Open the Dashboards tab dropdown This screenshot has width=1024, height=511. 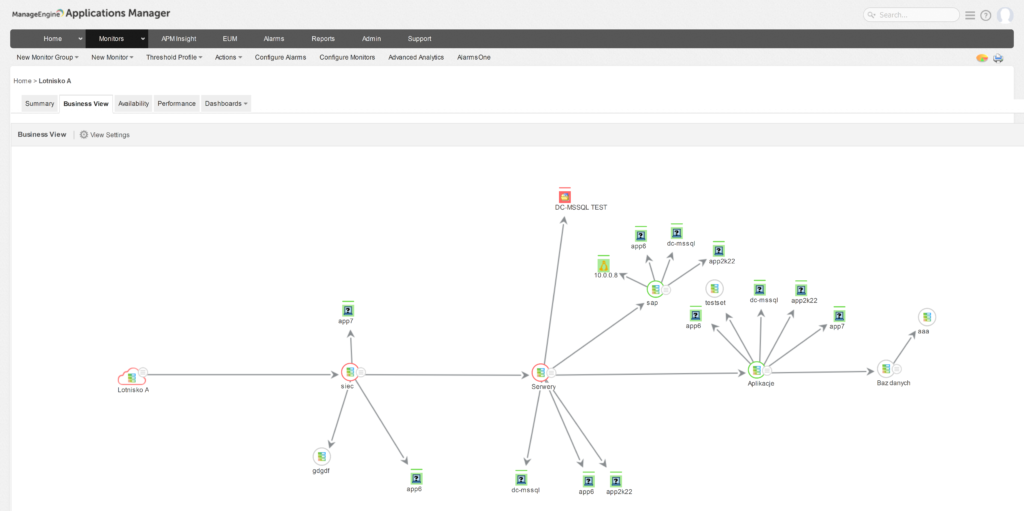(x=226, y=103)
